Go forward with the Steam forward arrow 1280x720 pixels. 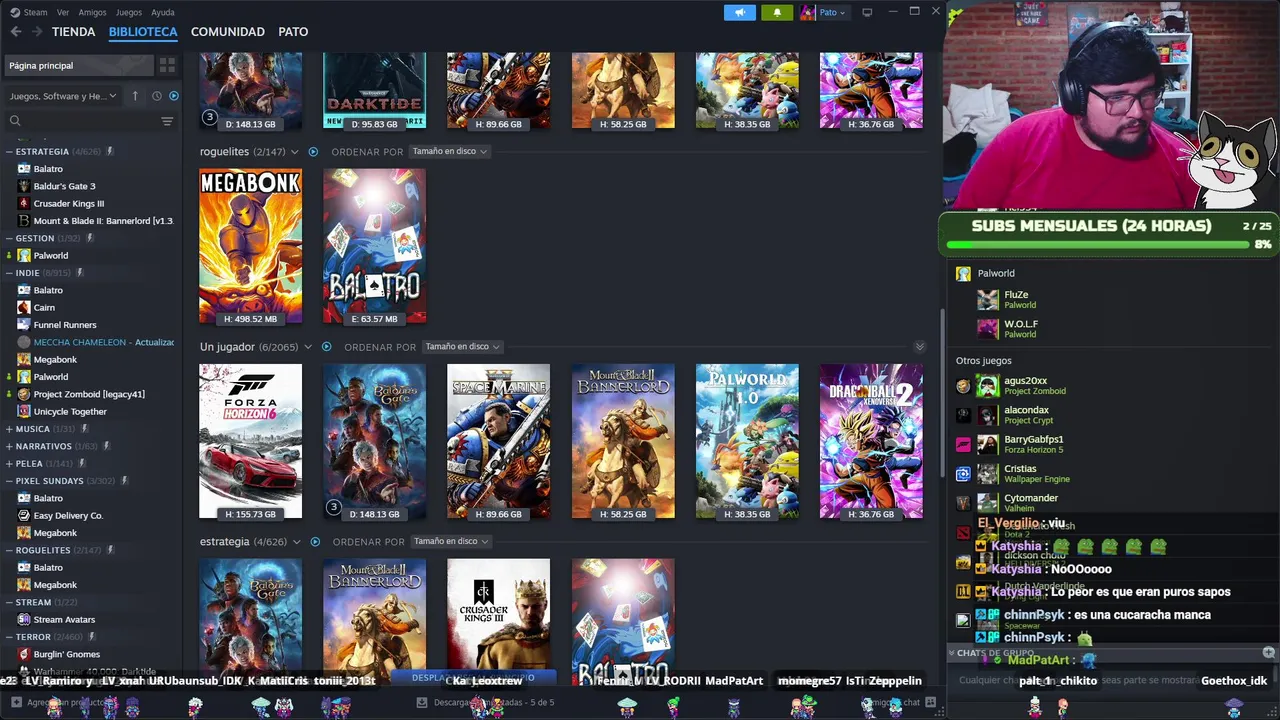36,32
